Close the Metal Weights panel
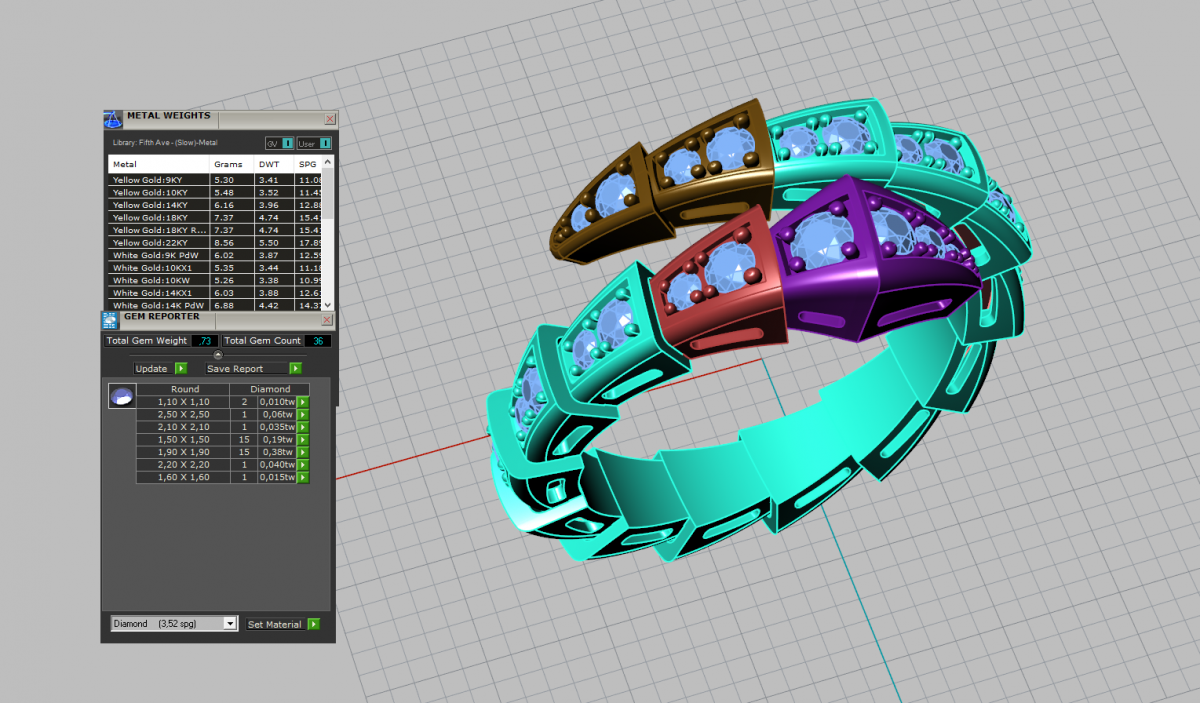This screenshot has height=703, width=1200. click(x=330, y=118)
